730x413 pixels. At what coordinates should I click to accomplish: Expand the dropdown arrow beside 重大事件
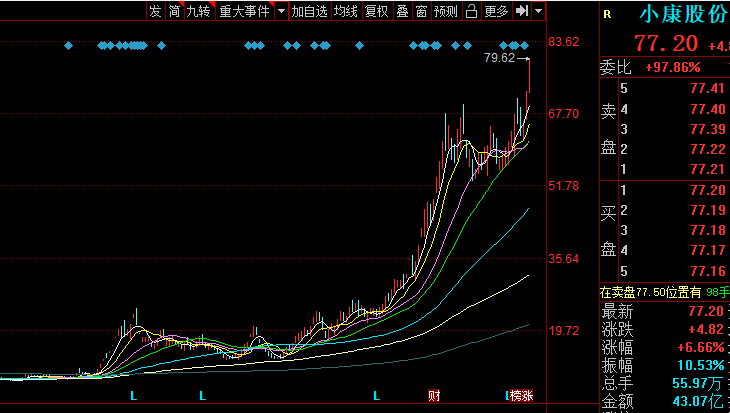click(281, 11)
